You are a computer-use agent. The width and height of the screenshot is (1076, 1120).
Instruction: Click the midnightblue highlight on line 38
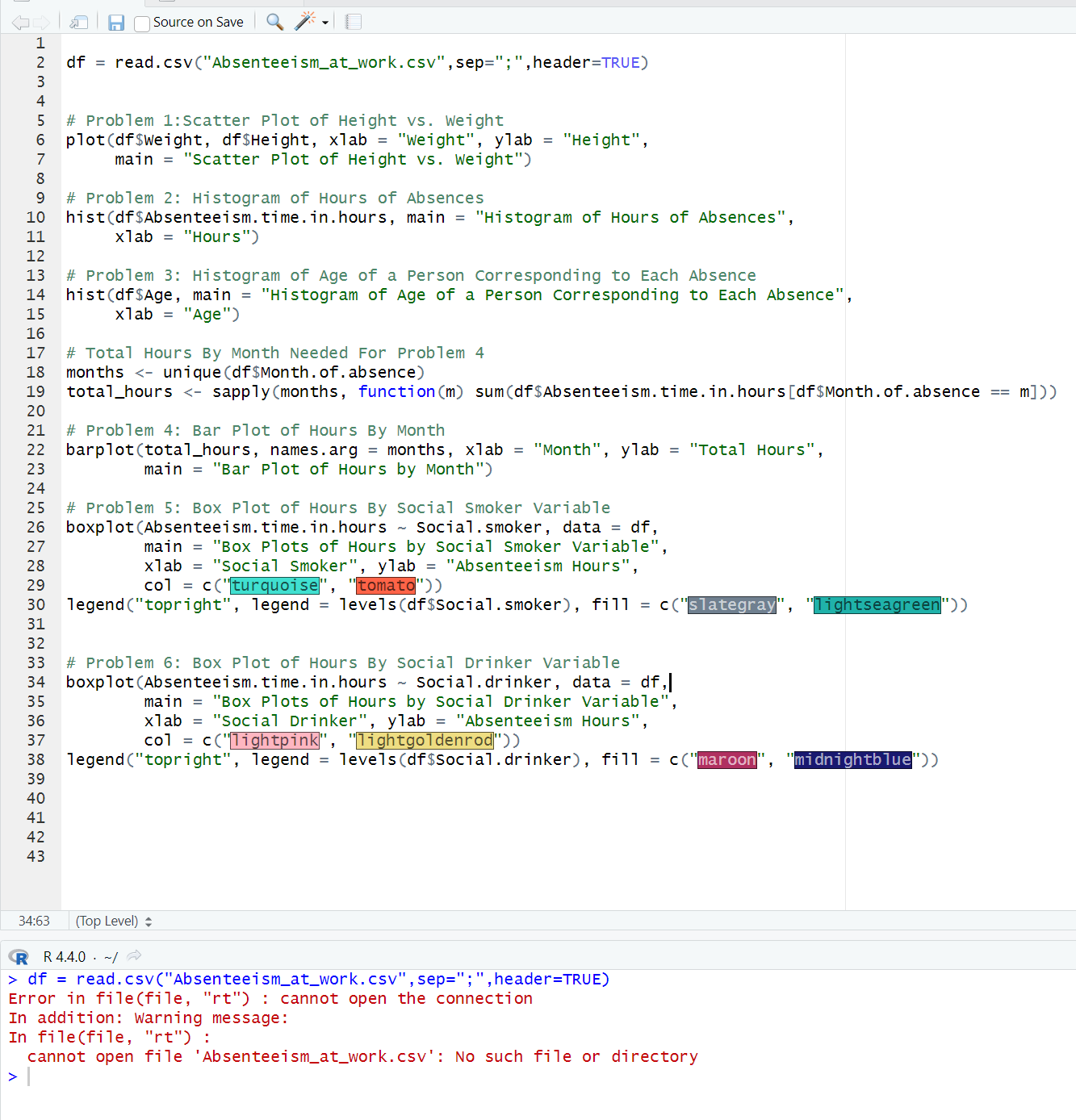click(x=852, y=759)
